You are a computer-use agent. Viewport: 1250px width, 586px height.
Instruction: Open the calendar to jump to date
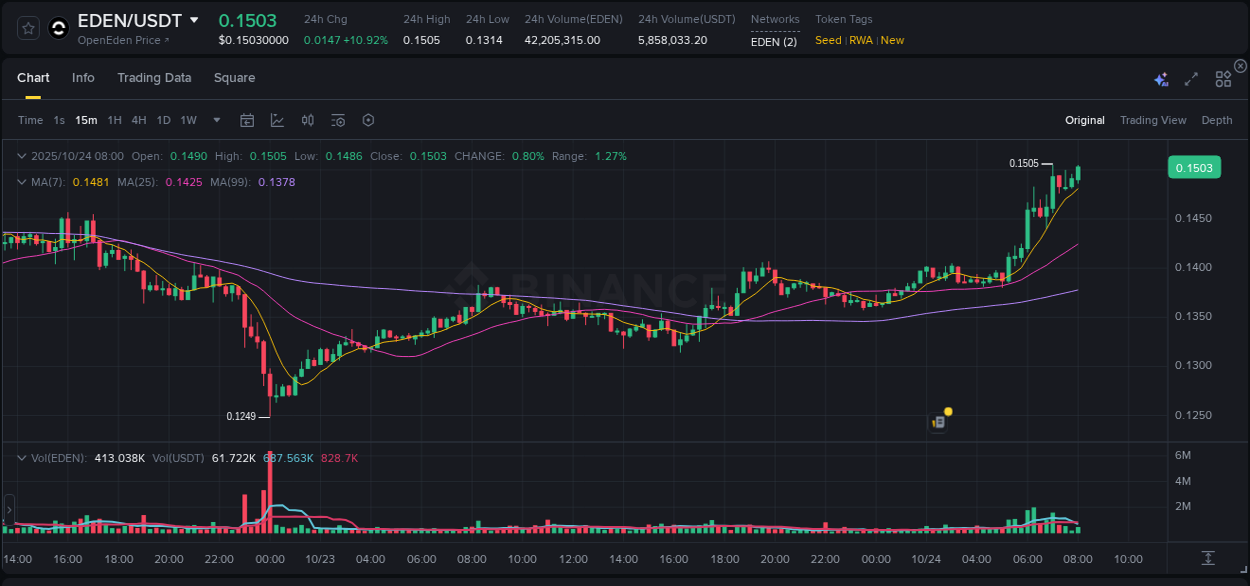coord(247,119)
